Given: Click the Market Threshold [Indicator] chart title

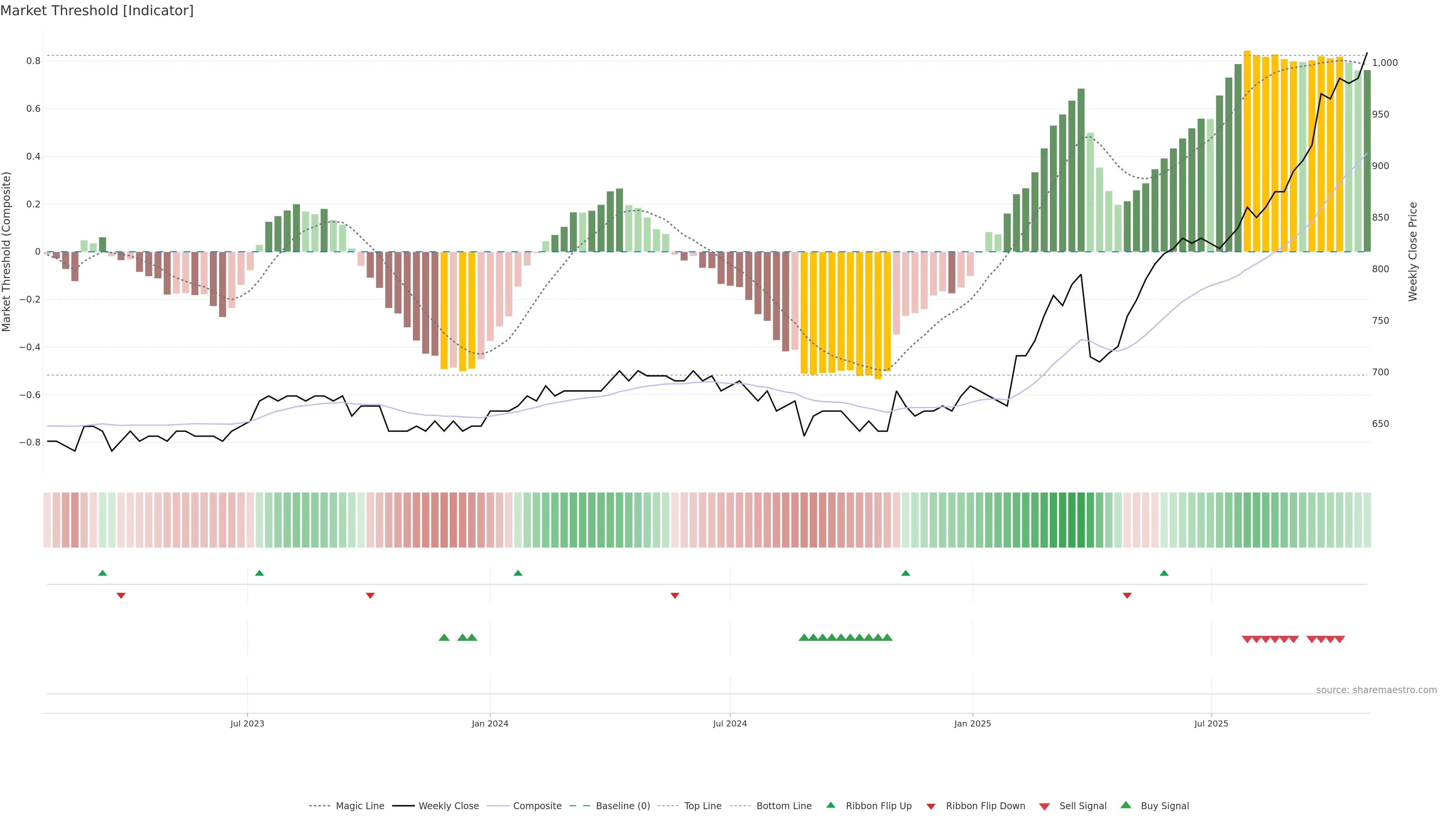Looking at the screenshot, I should [97, 11].
